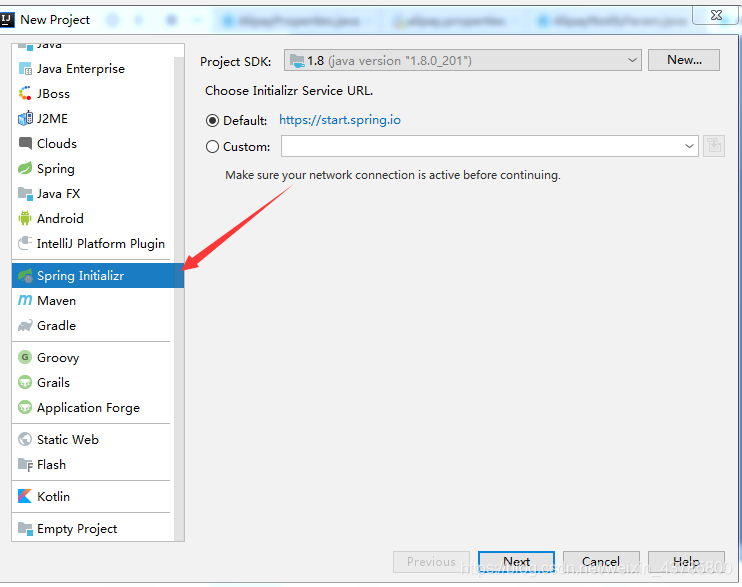Click the Kotlin K icon
Screen dimensions: 742x587
pyautogui.click(x=25, y=496)
